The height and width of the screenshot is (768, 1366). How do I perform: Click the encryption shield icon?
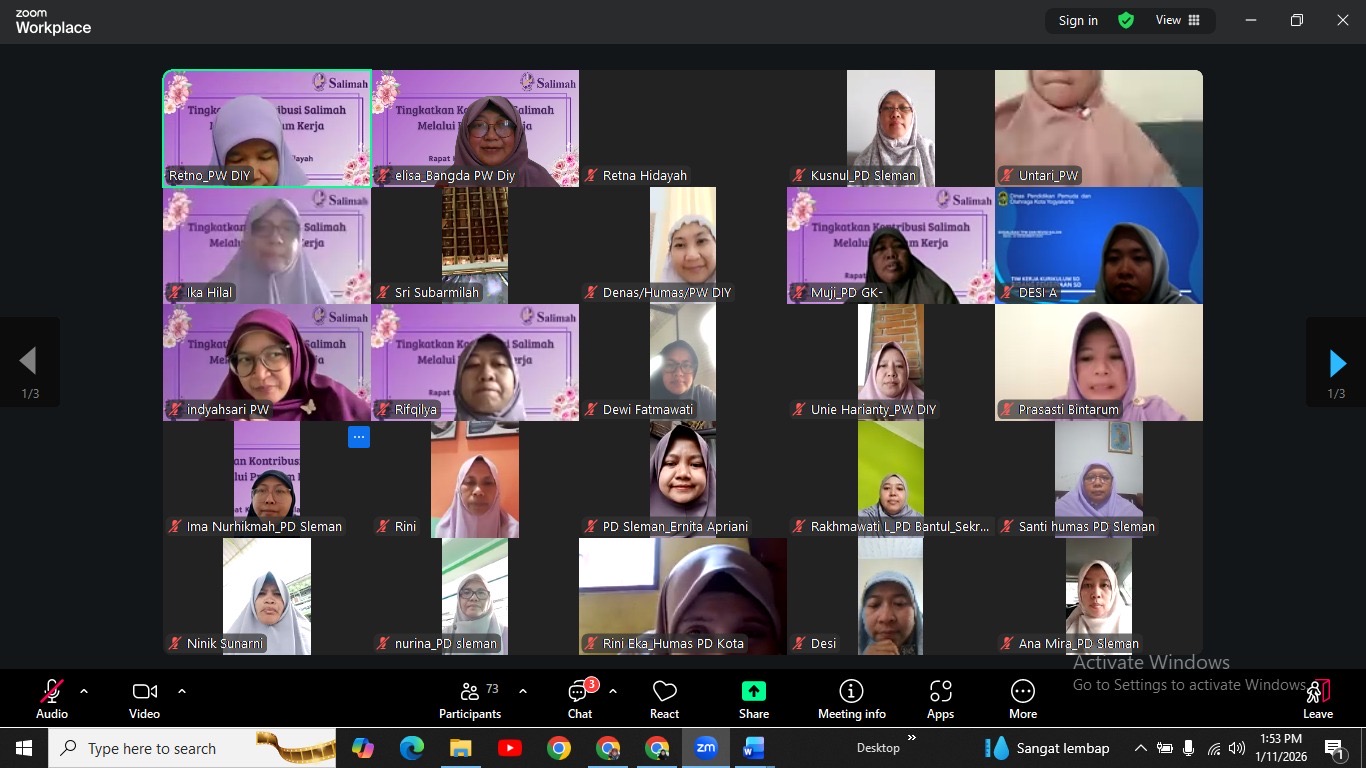(1126, 20)
